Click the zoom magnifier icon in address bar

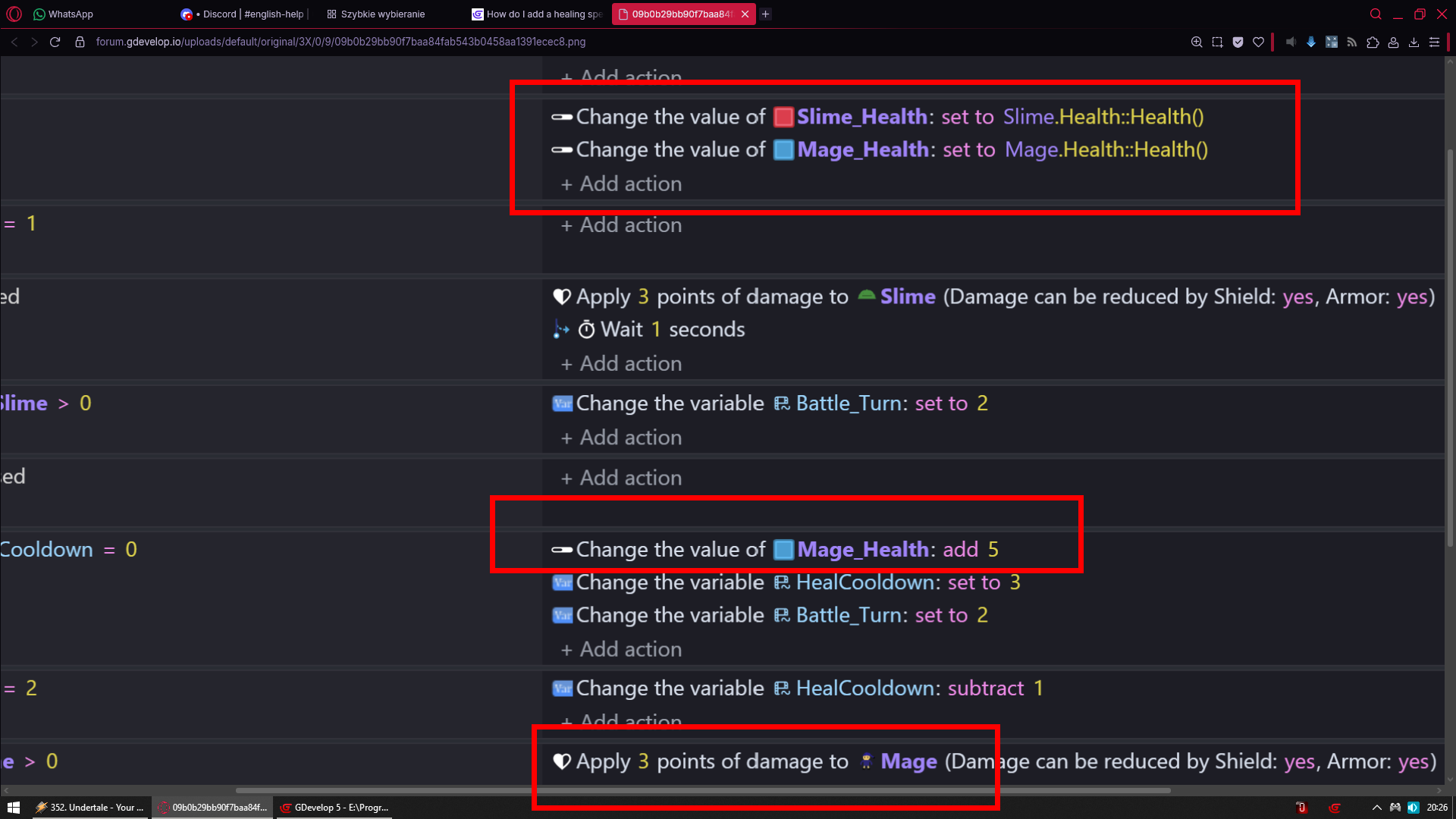click(x=1197, y=42)
